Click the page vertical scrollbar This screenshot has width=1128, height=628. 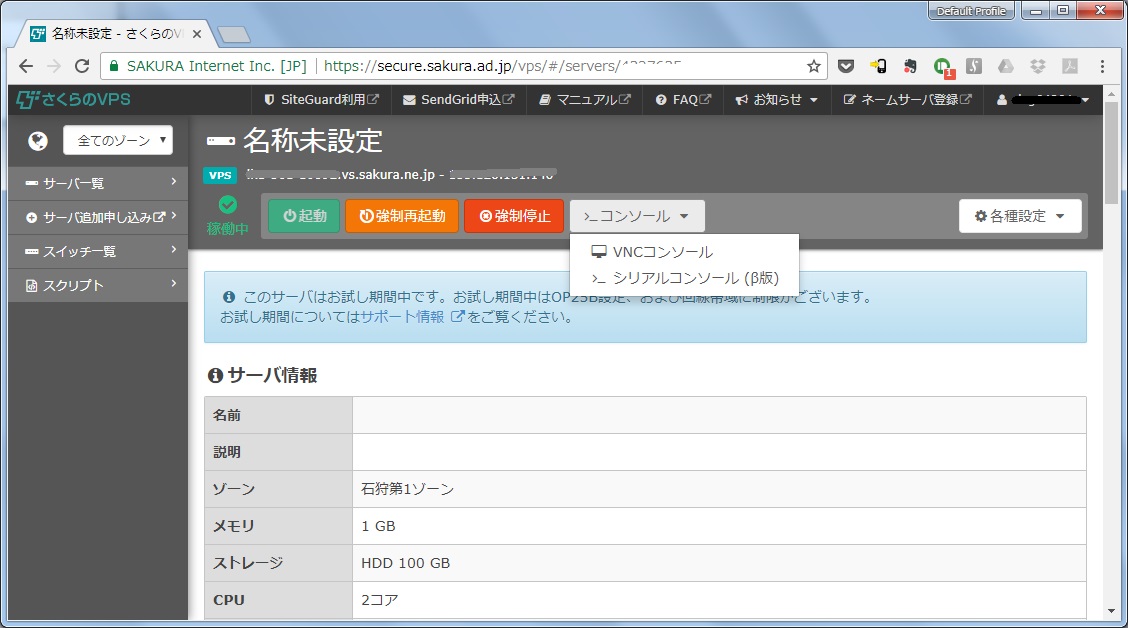click(1111, 153)
